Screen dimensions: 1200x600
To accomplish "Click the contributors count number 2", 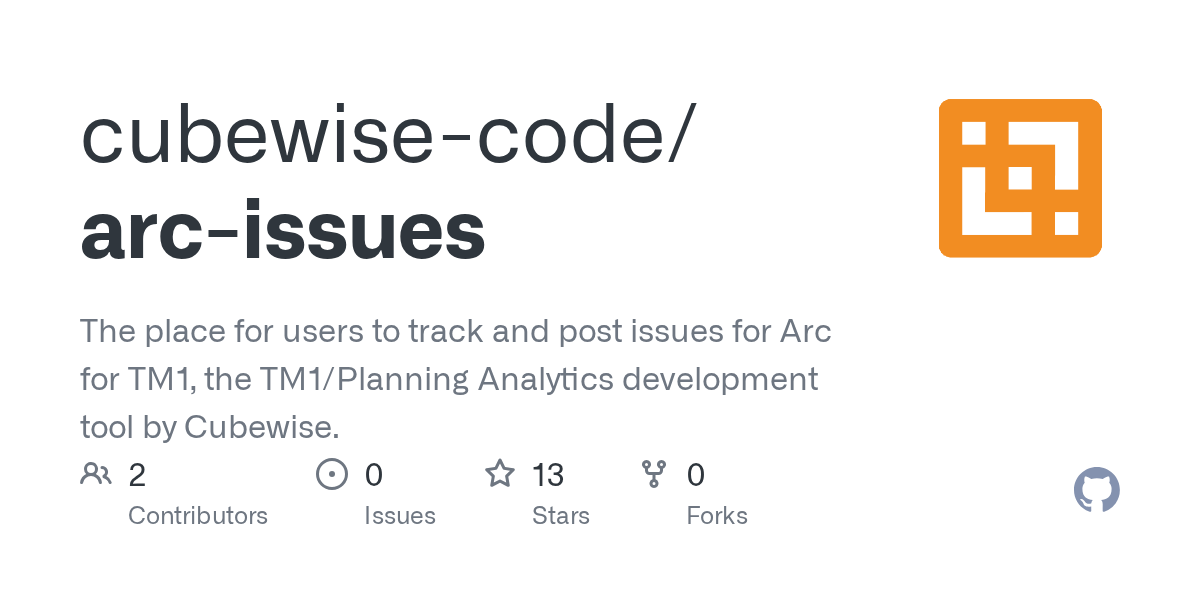I will pyautogui.click(x=137, y=474).
